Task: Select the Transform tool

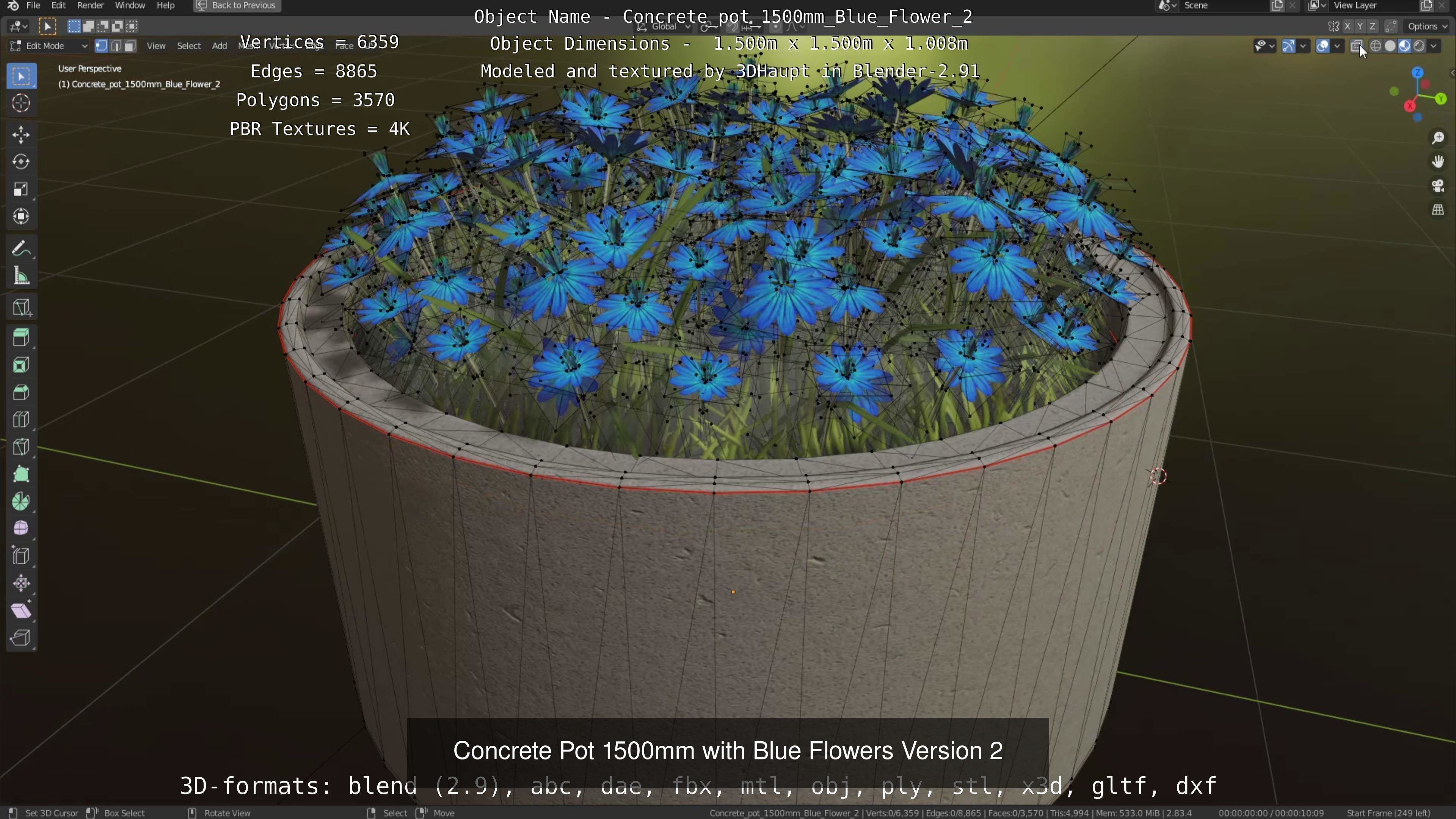Action: [x=22, y=217]
